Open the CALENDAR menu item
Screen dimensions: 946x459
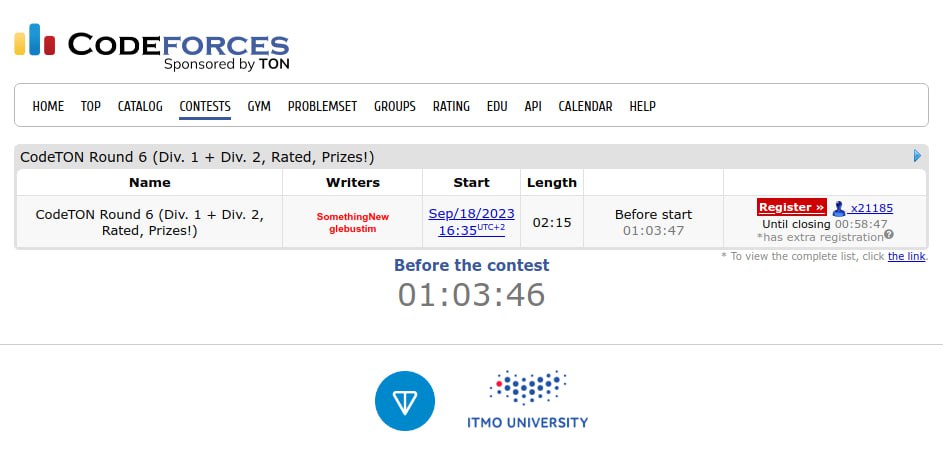pyautogui.click(x=585, y=106)
